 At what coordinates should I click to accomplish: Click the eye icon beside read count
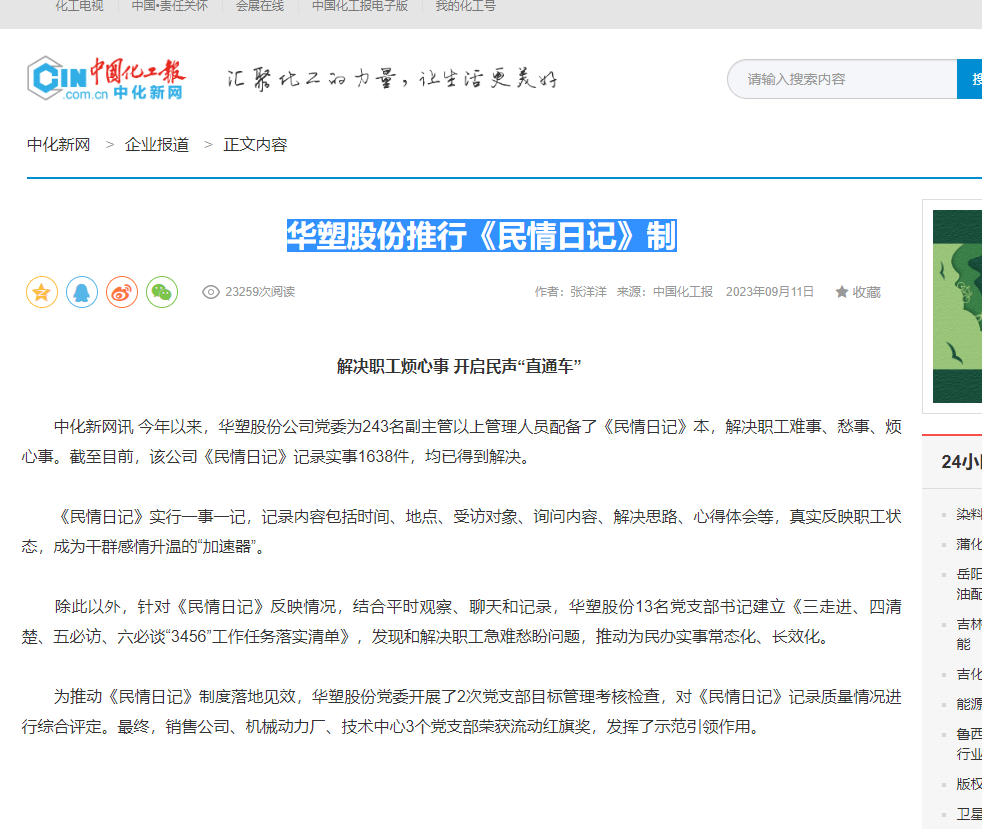click(211, 292)
